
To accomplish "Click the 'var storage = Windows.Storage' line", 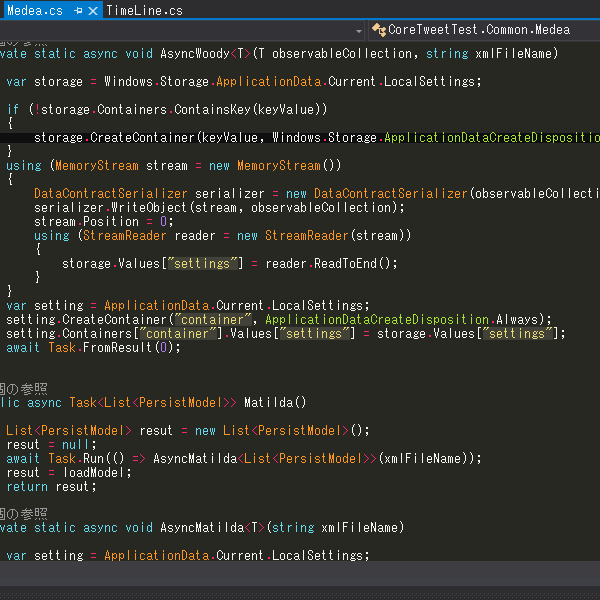I will 244,82.
